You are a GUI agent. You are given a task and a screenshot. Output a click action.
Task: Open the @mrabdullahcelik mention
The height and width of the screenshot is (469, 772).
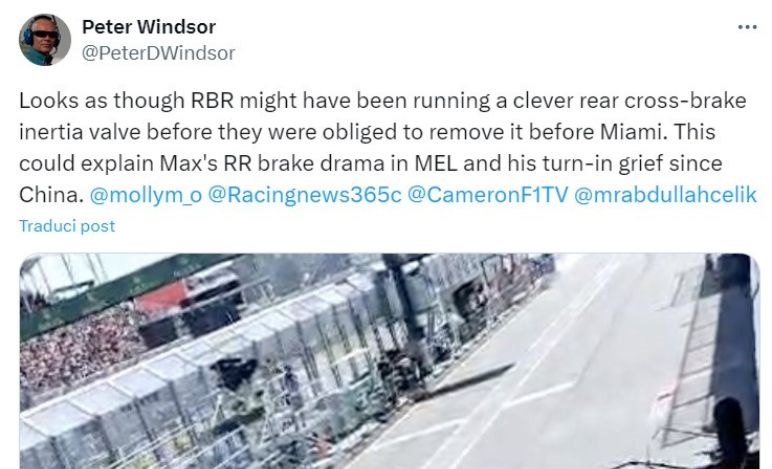[665, 195]
